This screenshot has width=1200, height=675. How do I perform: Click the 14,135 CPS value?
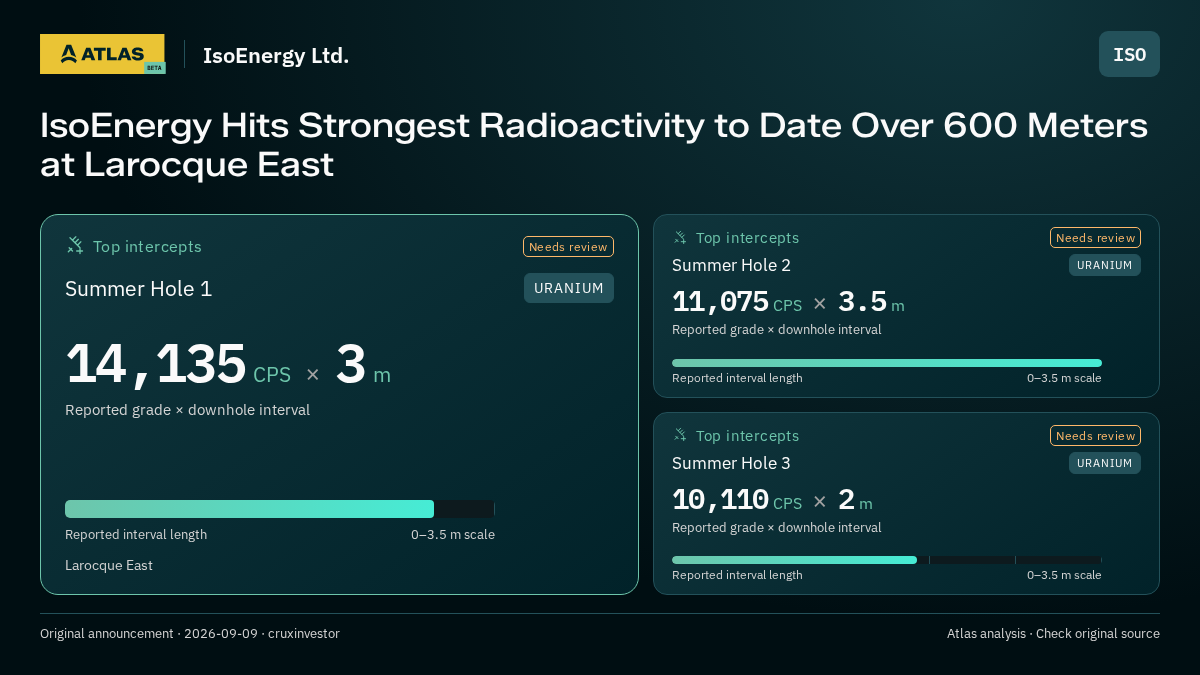point(178,365)
